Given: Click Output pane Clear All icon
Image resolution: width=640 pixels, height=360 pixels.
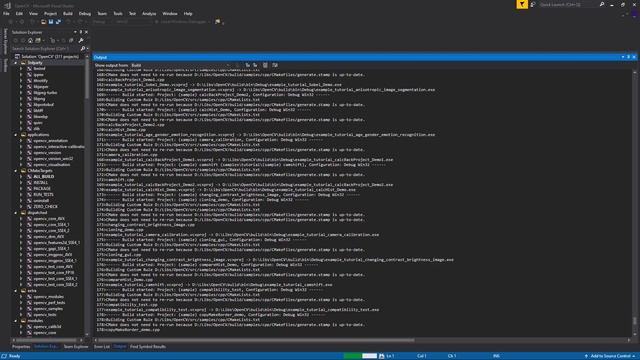Looking at the screenshot, I should point(265,65).
